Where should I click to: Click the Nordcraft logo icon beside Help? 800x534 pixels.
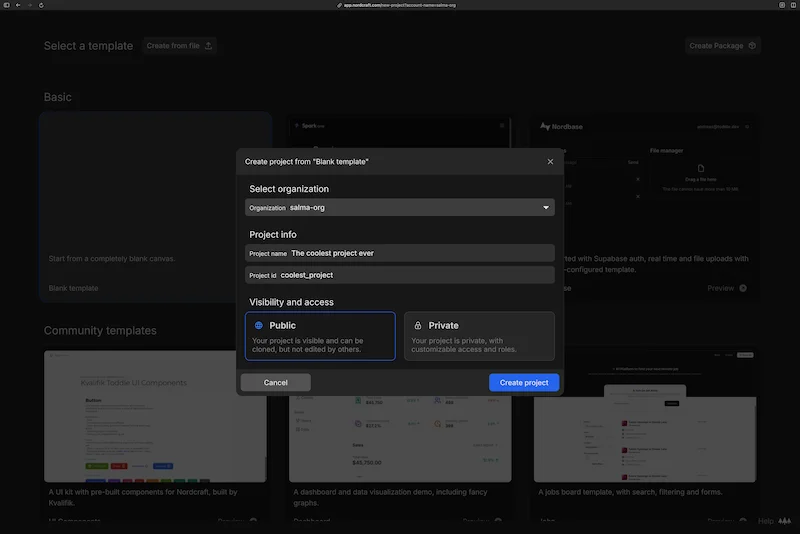click(x=785, y=521)
